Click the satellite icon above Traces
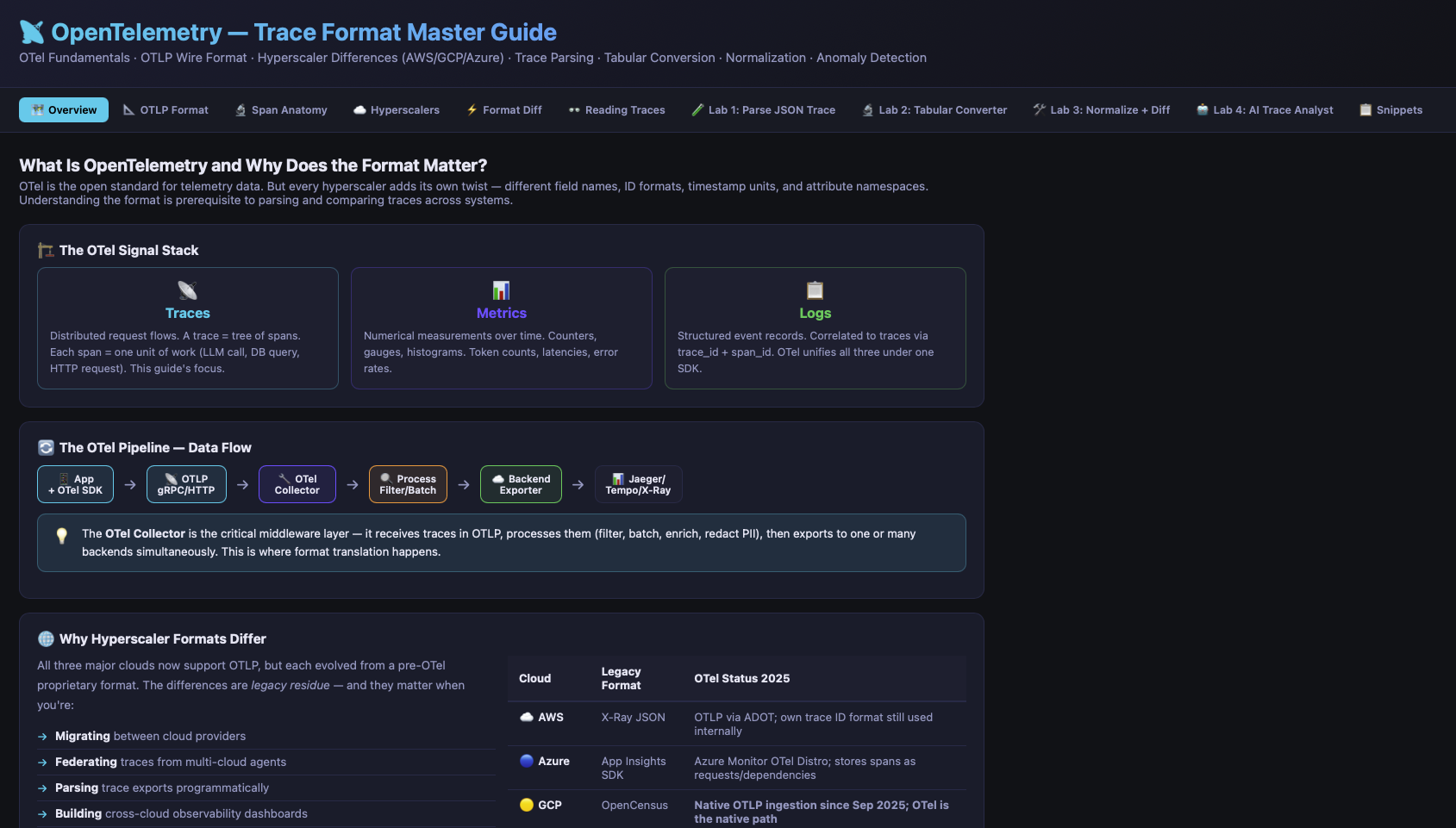1456x828 pixels. [188, 290]
